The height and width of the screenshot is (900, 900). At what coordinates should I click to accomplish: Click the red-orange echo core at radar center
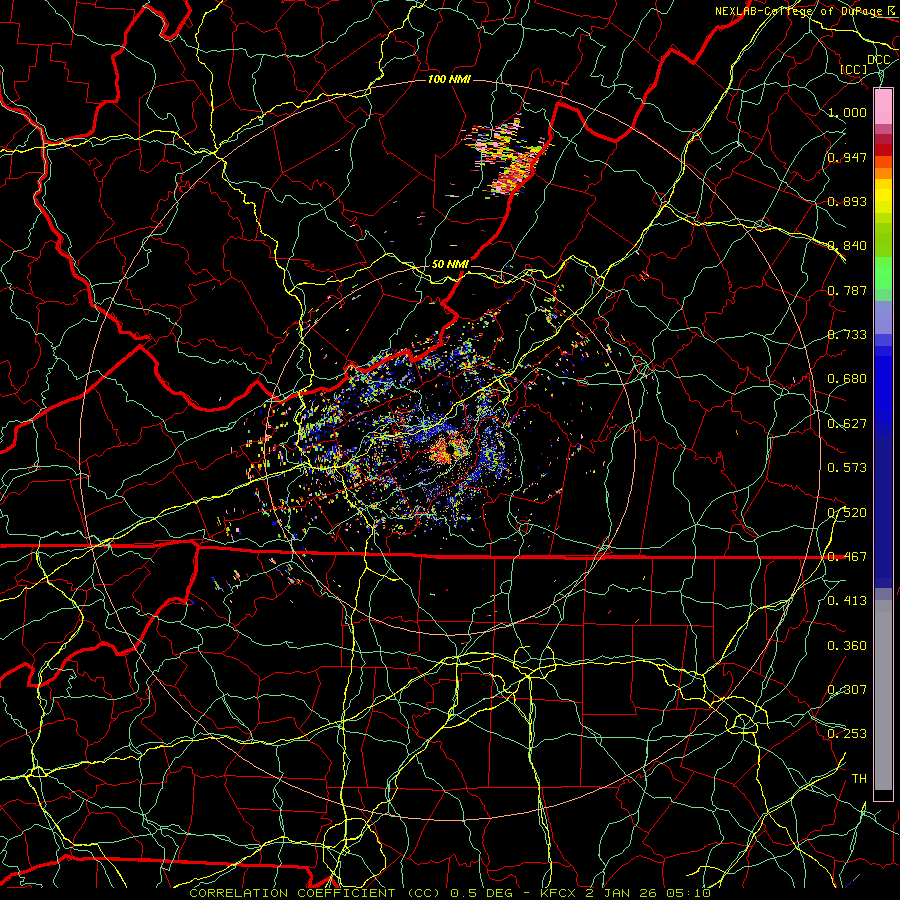click(x=447, y=451)
